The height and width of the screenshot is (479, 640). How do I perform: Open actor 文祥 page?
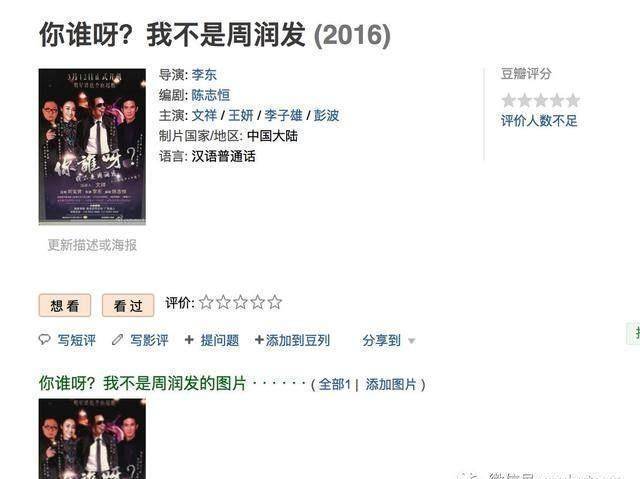coord(204,115)
